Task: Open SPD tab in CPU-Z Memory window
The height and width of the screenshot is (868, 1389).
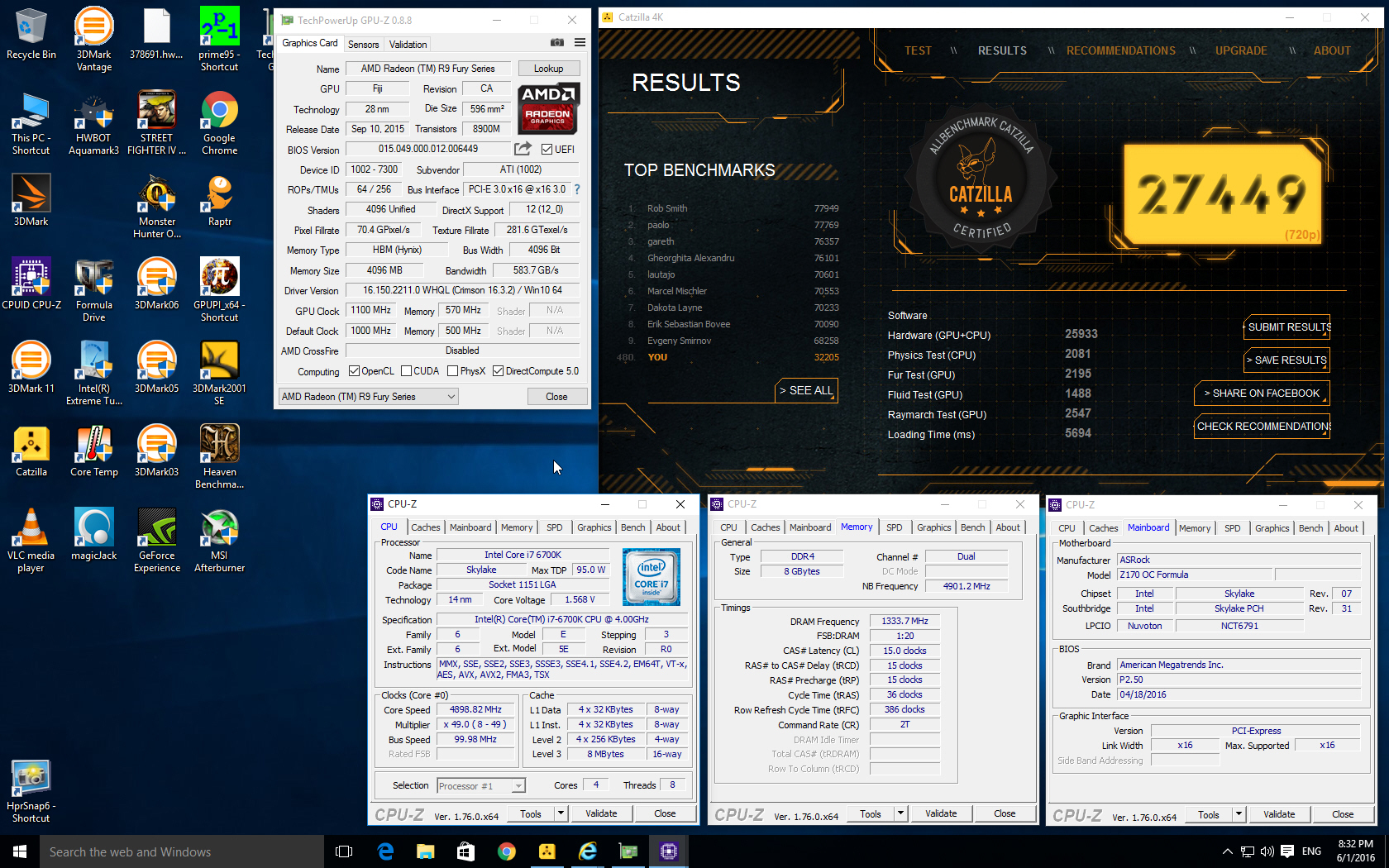Action: tap(895, 527)
